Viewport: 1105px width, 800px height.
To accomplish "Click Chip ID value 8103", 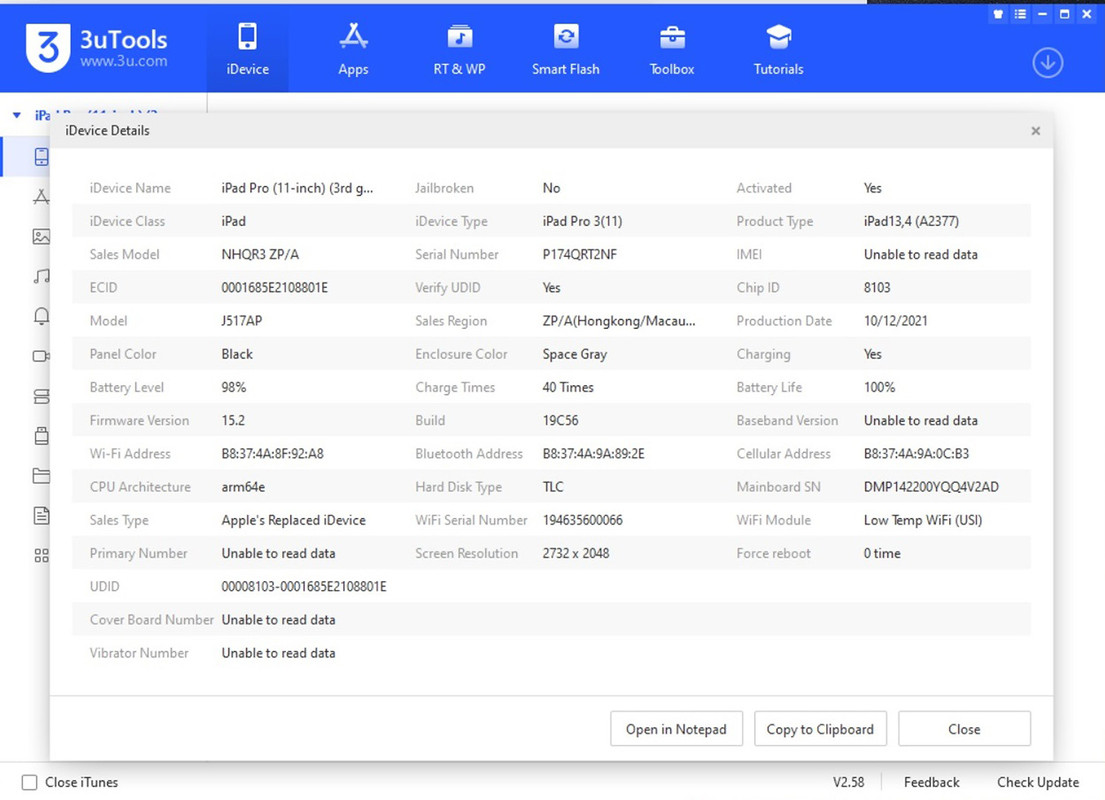I will pyautogui.click(x=877, y=288).
